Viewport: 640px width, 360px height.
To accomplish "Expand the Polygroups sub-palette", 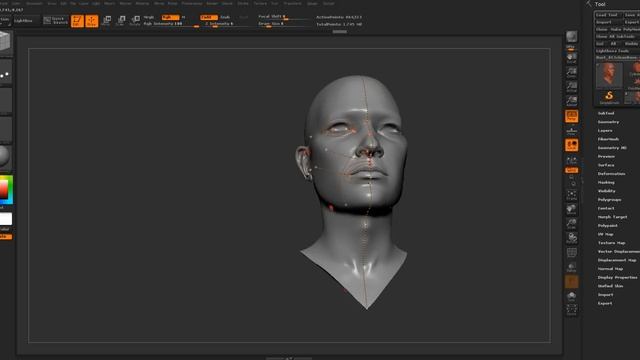I will tap(609, 200).
